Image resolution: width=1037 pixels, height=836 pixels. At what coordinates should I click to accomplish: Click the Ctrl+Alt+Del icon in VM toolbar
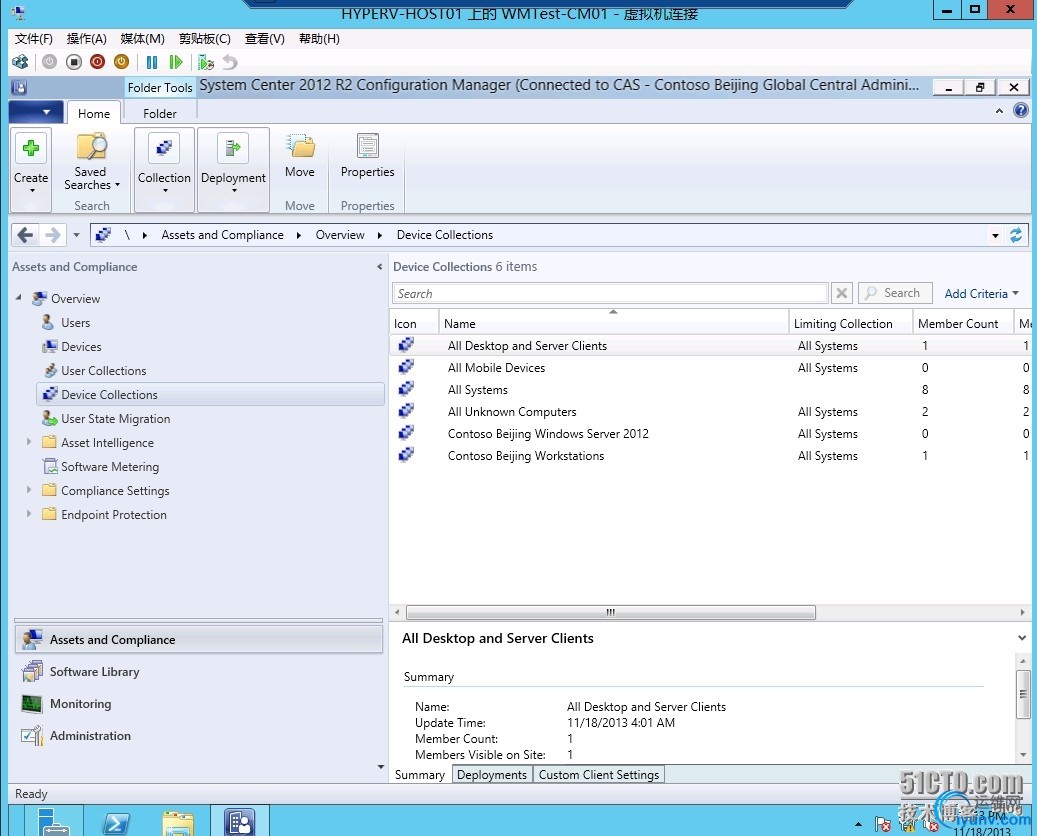[x=21, y=62]
